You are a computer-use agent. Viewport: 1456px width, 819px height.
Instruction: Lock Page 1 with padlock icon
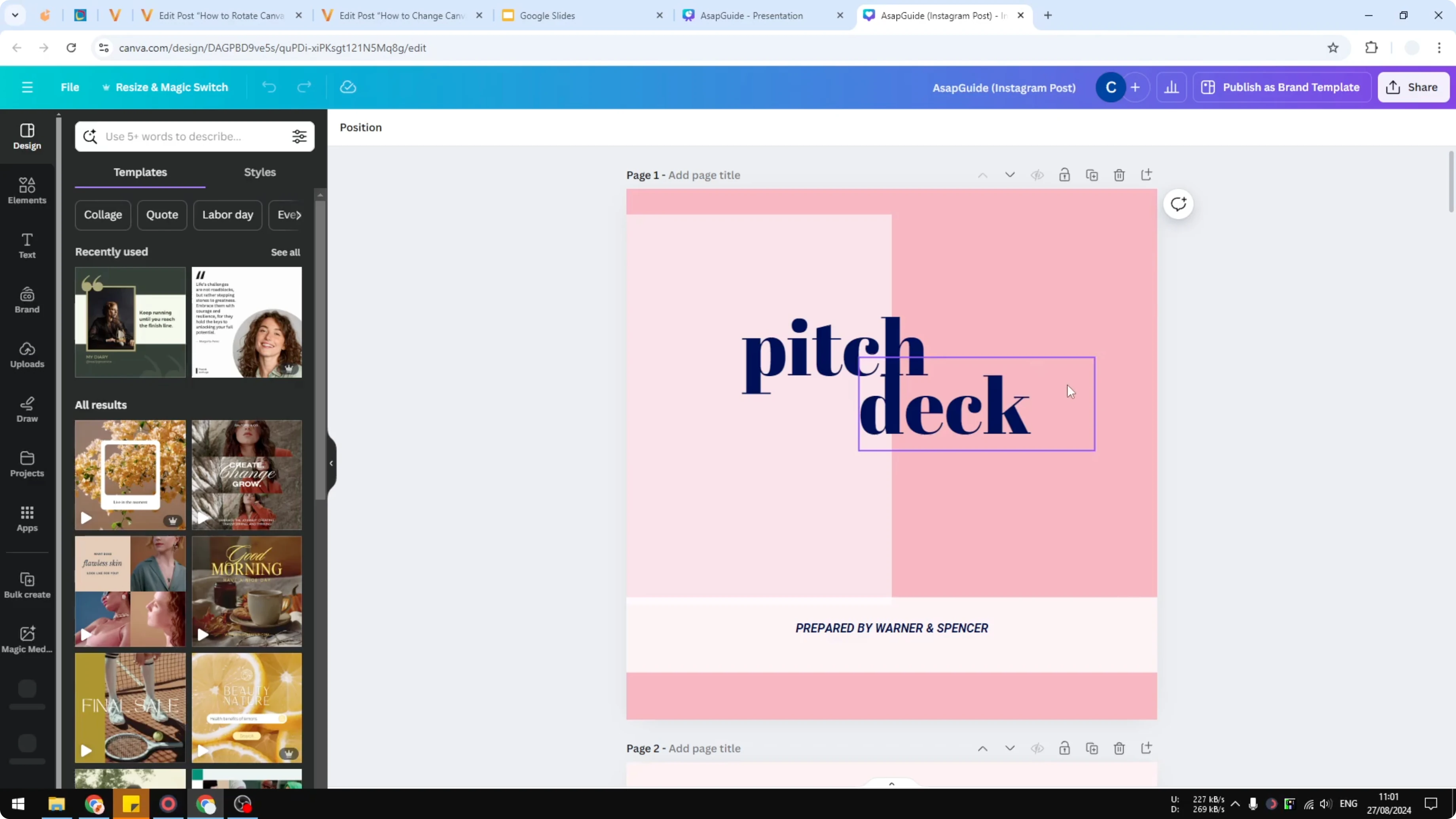[x=1064, y=175]
